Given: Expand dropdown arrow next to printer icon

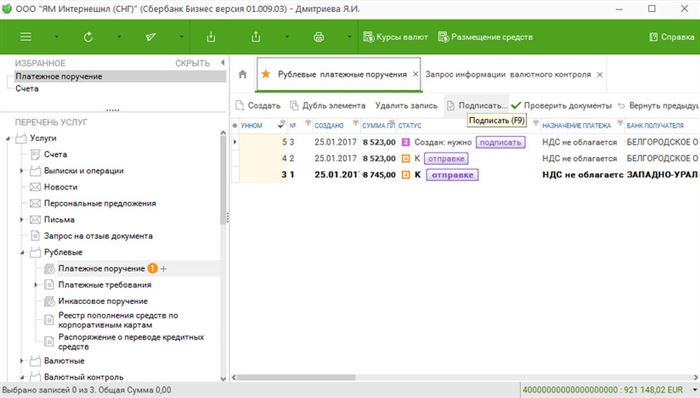Looking at the screenshot, I should coord(349,37).
